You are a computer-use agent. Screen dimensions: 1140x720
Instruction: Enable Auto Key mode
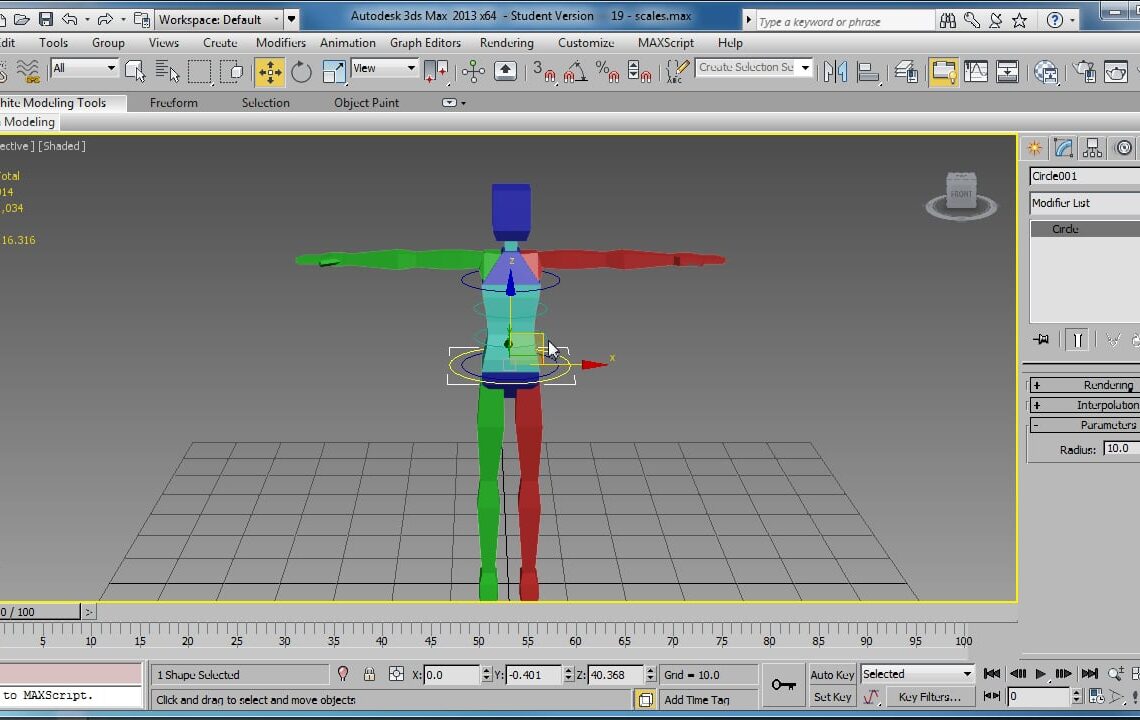tap(831, 674)
